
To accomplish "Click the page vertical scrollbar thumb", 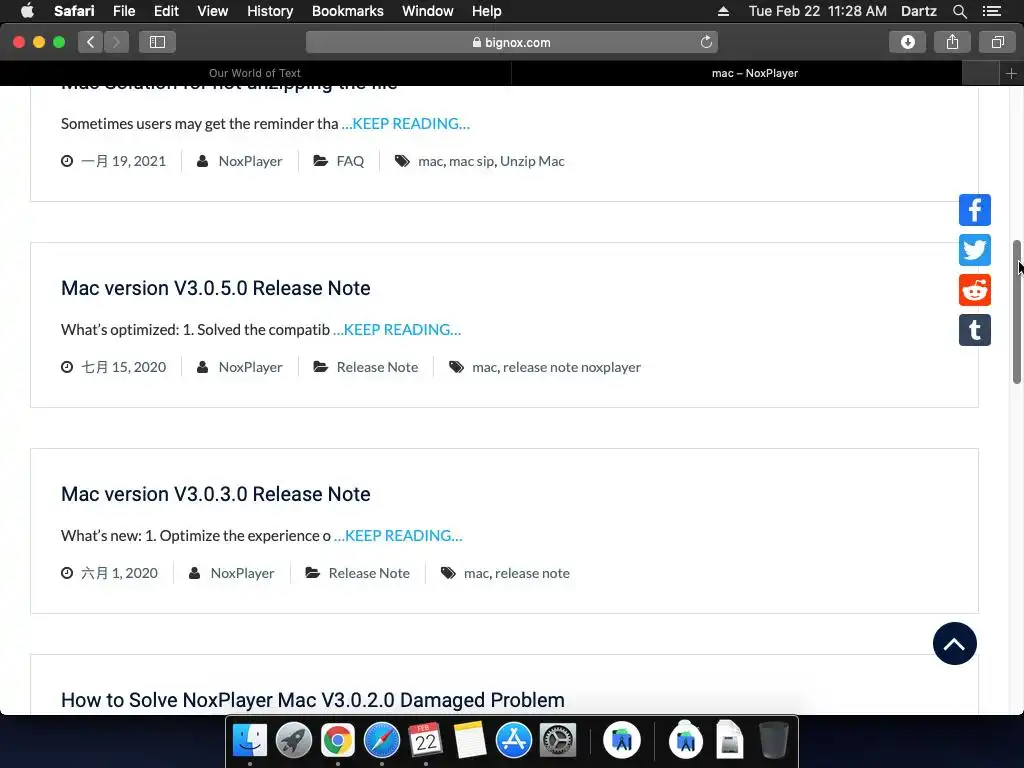I will (x=1016, y=312).
